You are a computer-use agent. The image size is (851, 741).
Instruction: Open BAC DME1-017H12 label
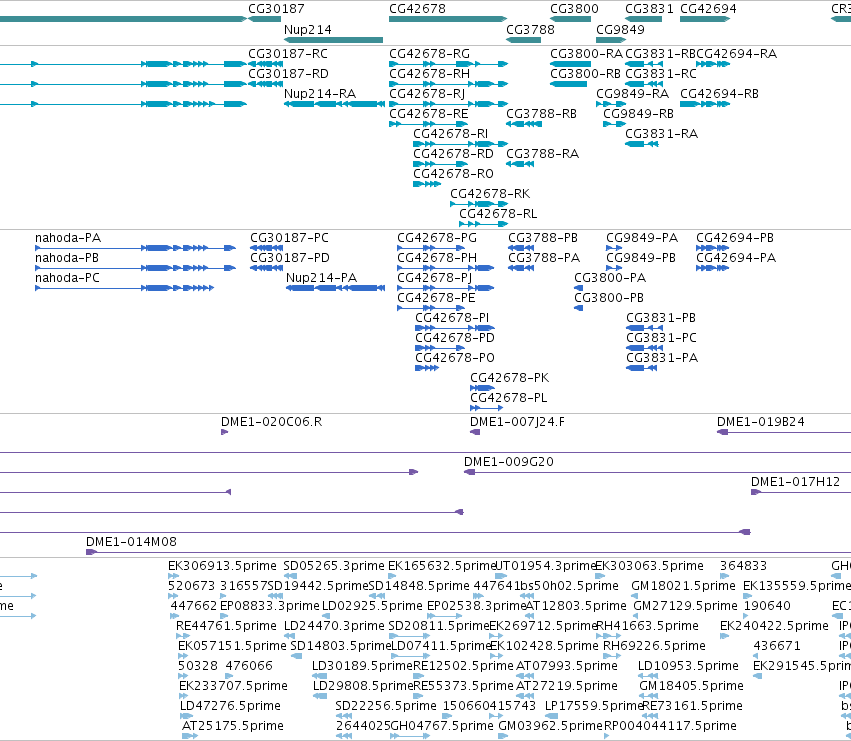click(x=796, y=482)
